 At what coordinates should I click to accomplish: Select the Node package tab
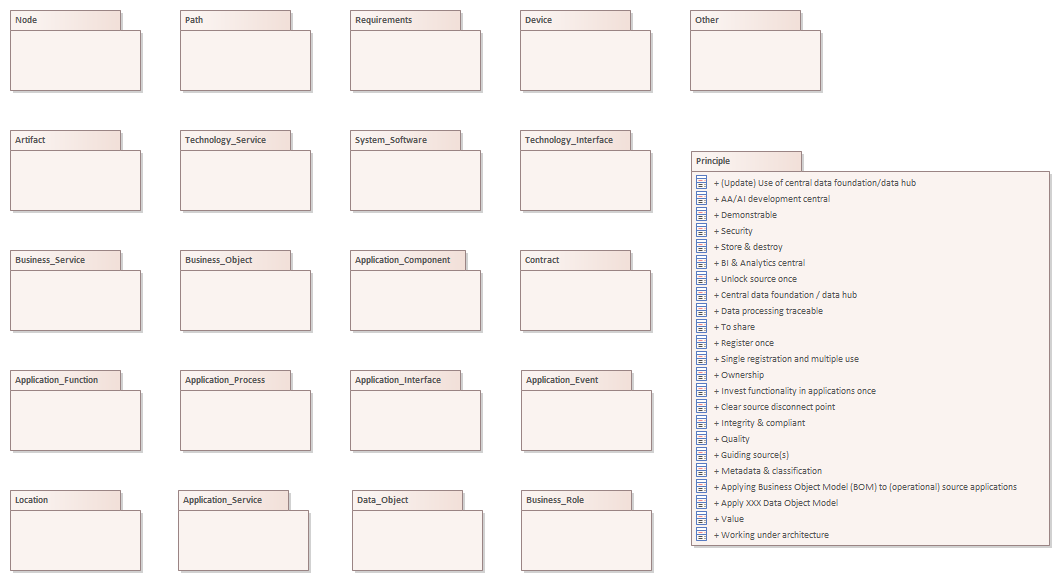(65, 20)
